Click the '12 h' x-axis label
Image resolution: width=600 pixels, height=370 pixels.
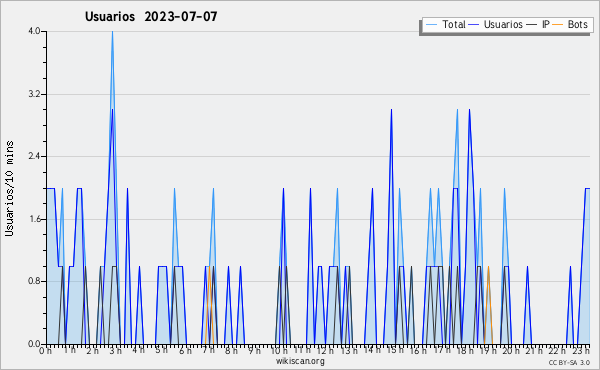(x=326, y=350)
